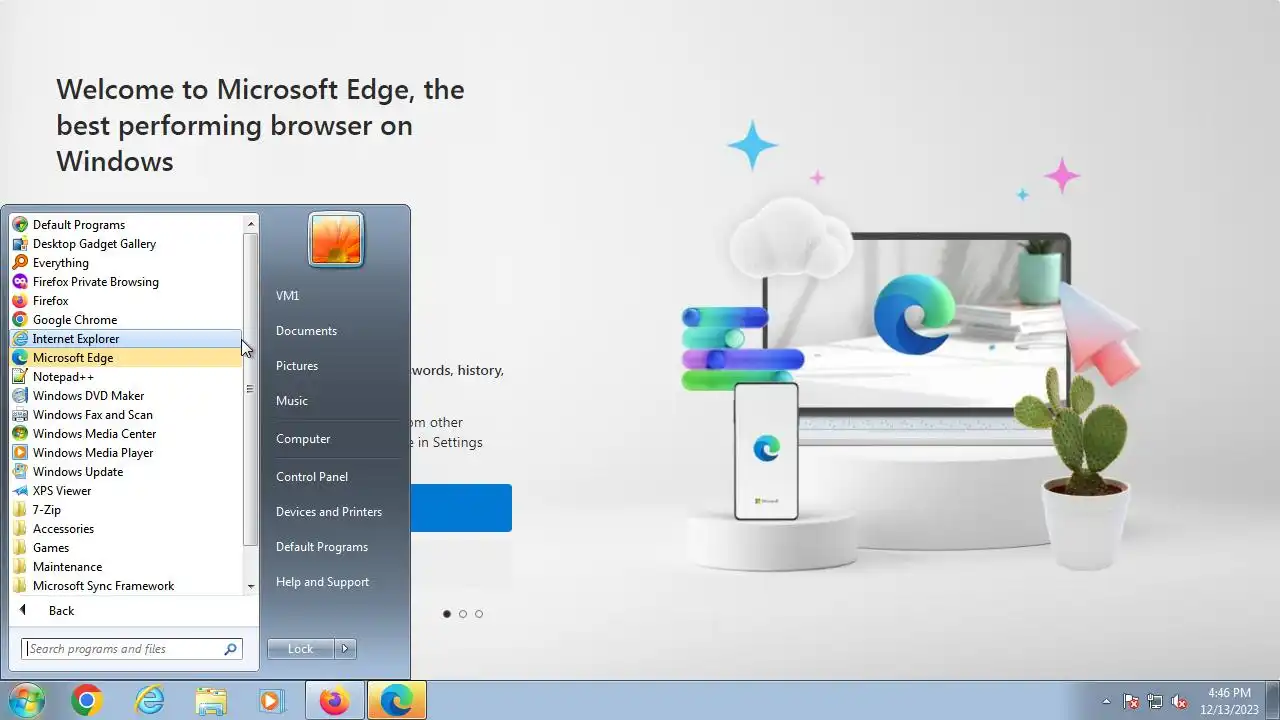Screen dimensions: 1280x720
Task: Click the taskbar clock showing 4:46 PM
Action: coord(1229,701)
